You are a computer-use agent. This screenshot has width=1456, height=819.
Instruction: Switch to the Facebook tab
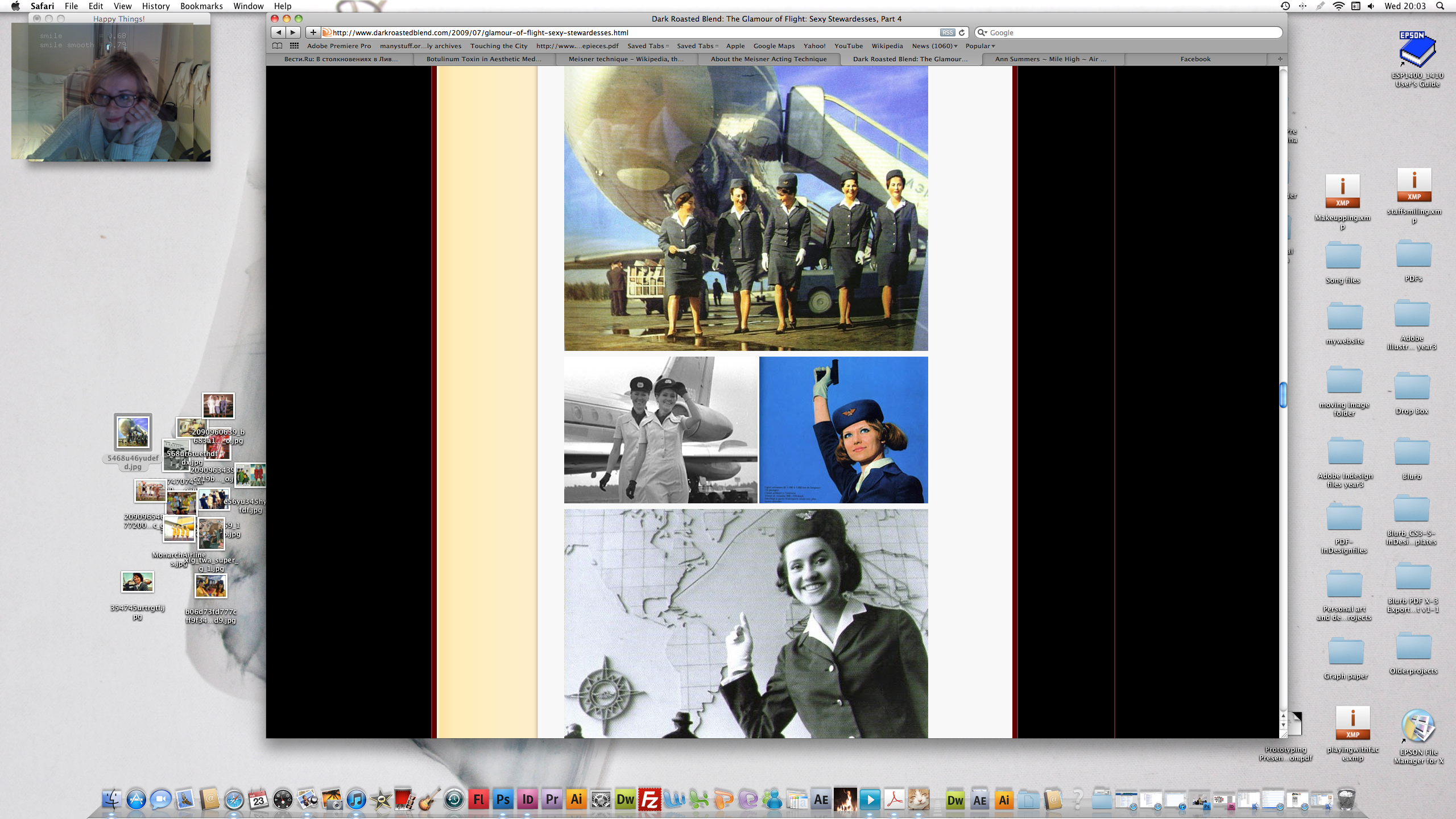(x=1195, y=59)
